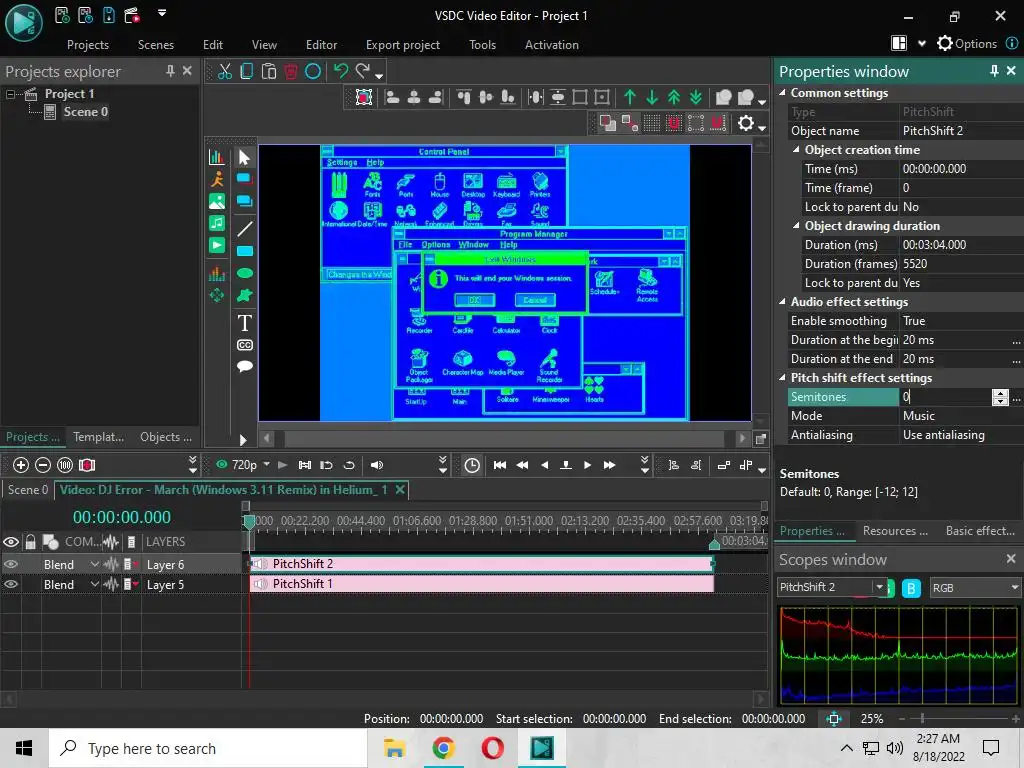Screen dimensions: 1024x768
Task: Collapse the Project 1 tree node
Action: tap(10, 94)
